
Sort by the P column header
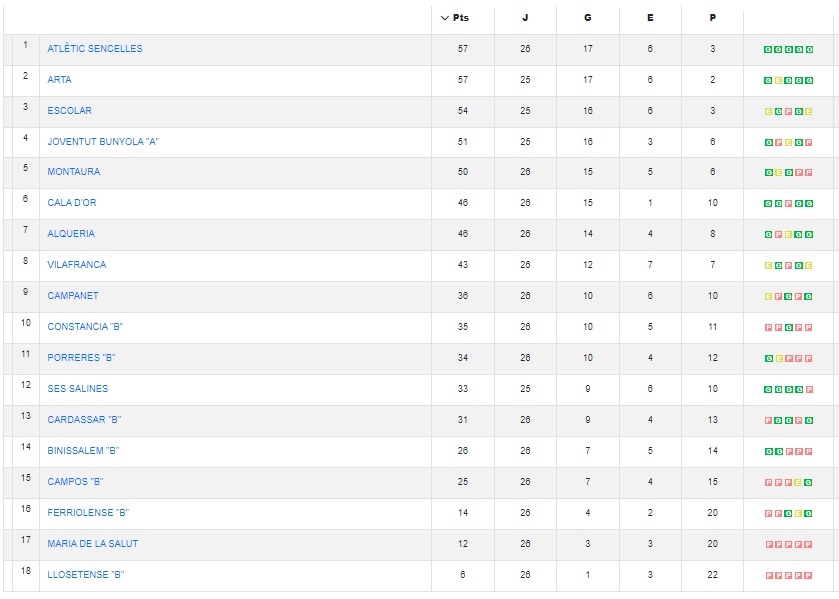pyautogui.click(x=712, y=18)
